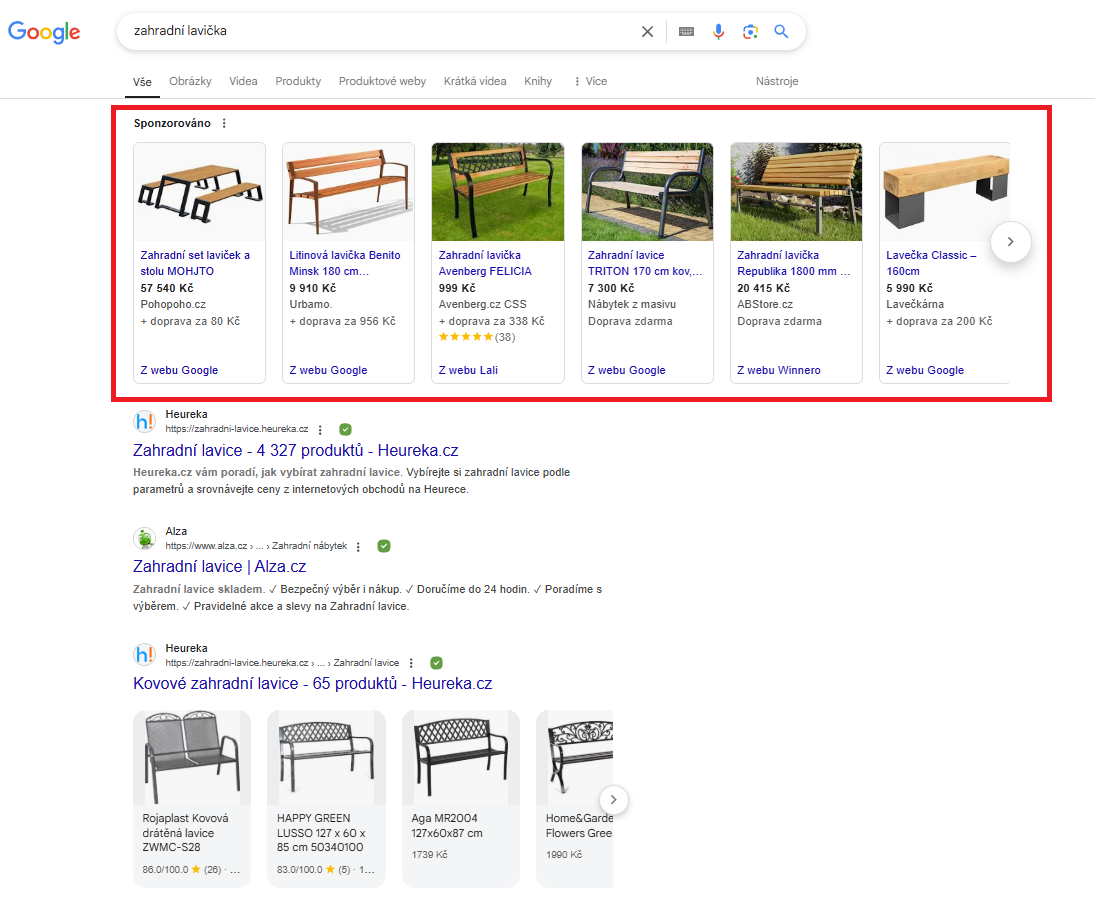The height and width of the screenshot is (905, 1095).
Task: Click green verified badge on Kovové lavice result
Action: [436, 663]
